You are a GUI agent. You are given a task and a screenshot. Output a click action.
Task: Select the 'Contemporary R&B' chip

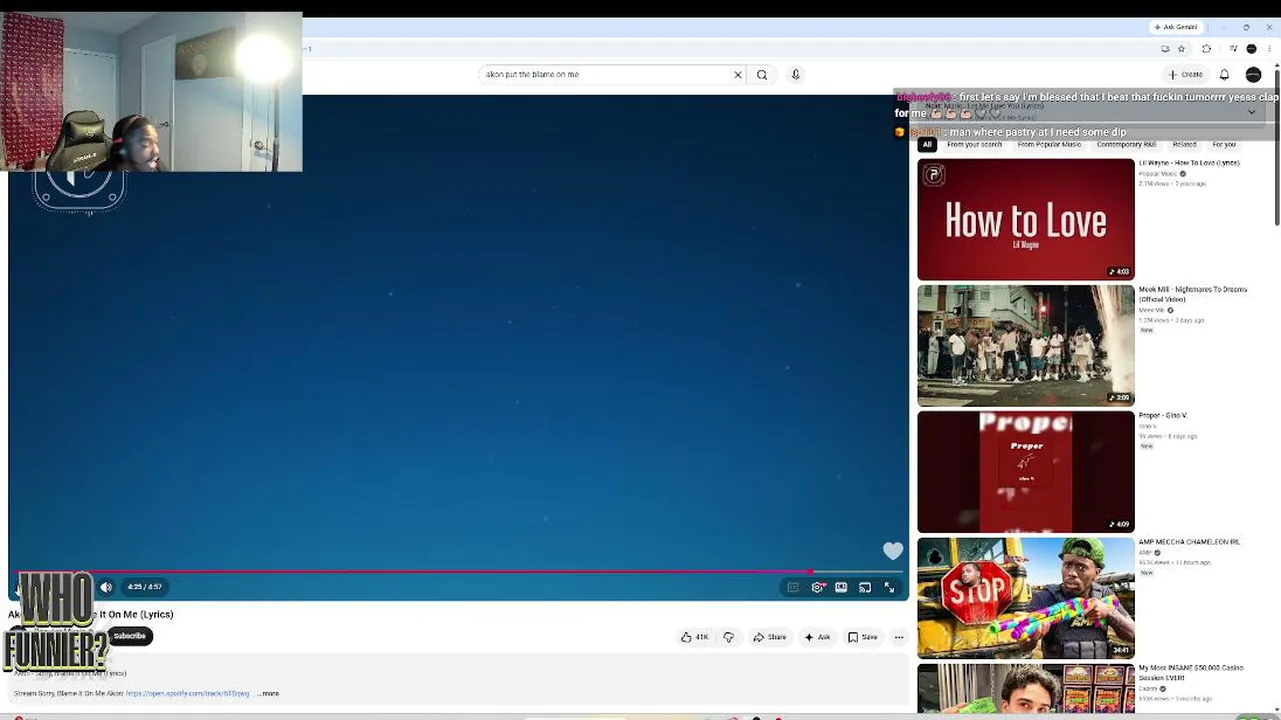click(x=1126, y=145)
